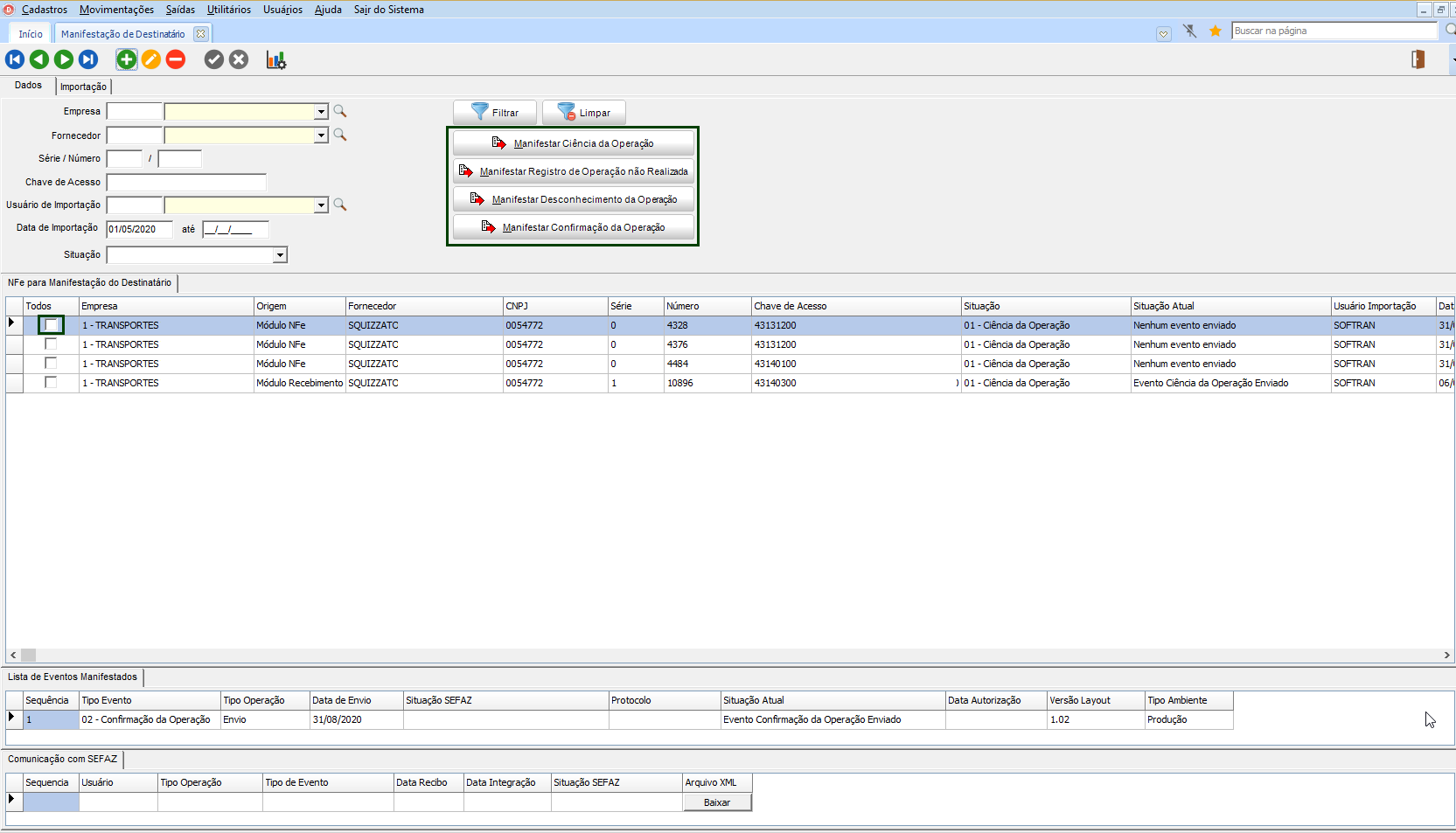1456x833 pixels.
Task: Confirm changes with the gray checkmark icon
Action: 214,59
